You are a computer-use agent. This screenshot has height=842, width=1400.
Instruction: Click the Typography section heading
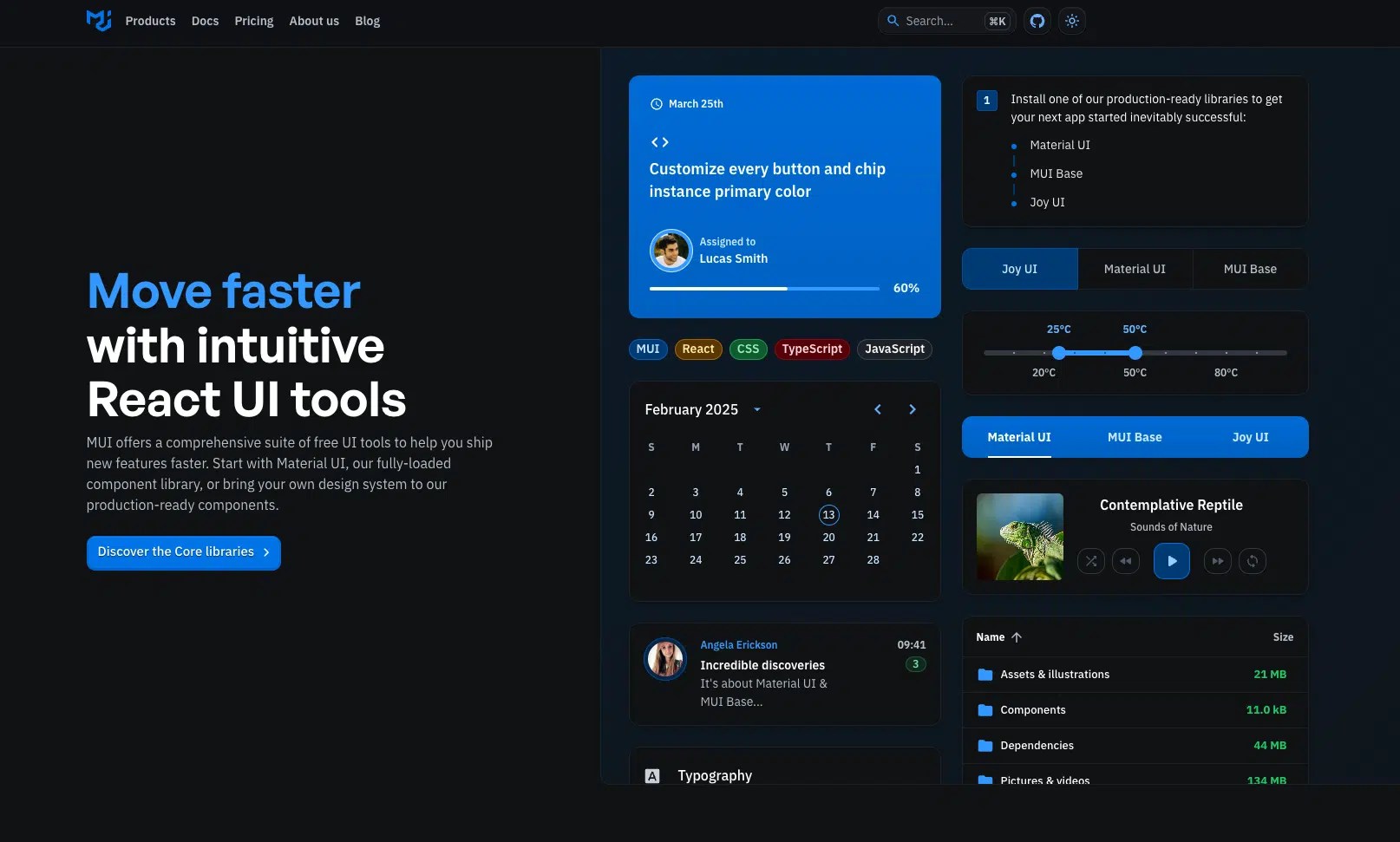[x=715, y=776]
